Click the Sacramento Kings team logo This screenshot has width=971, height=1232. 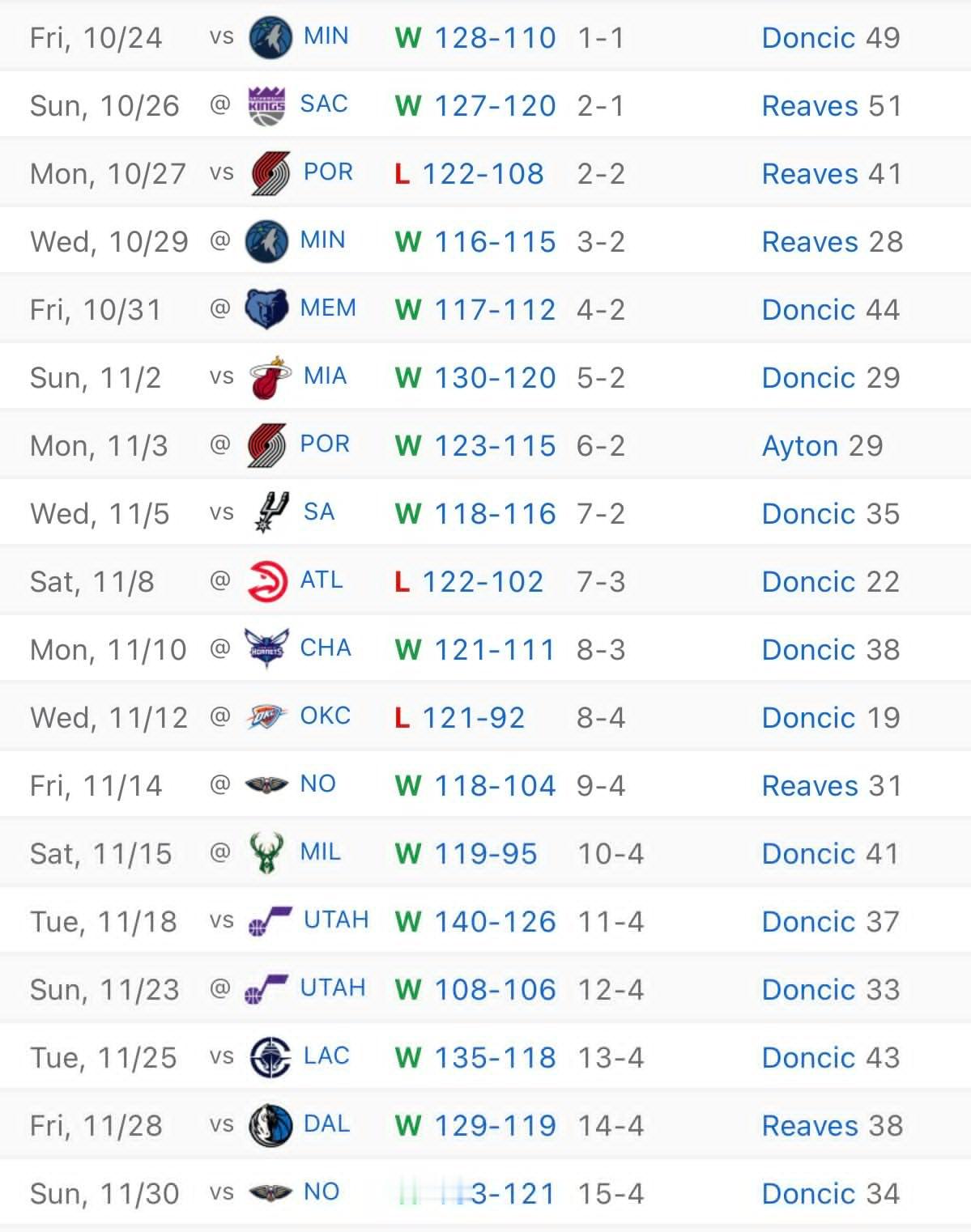pos(266,105)
